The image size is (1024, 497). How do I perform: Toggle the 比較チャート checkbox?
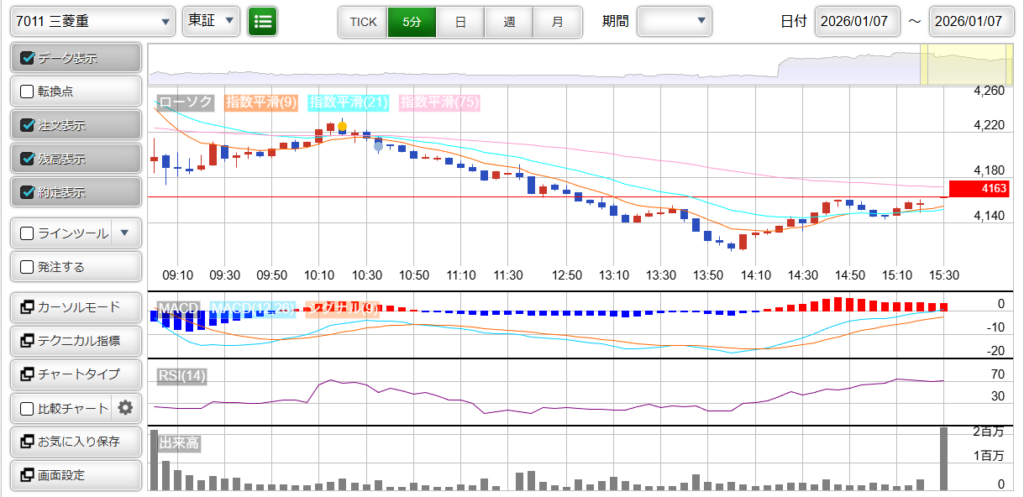(x=27, y=408)
